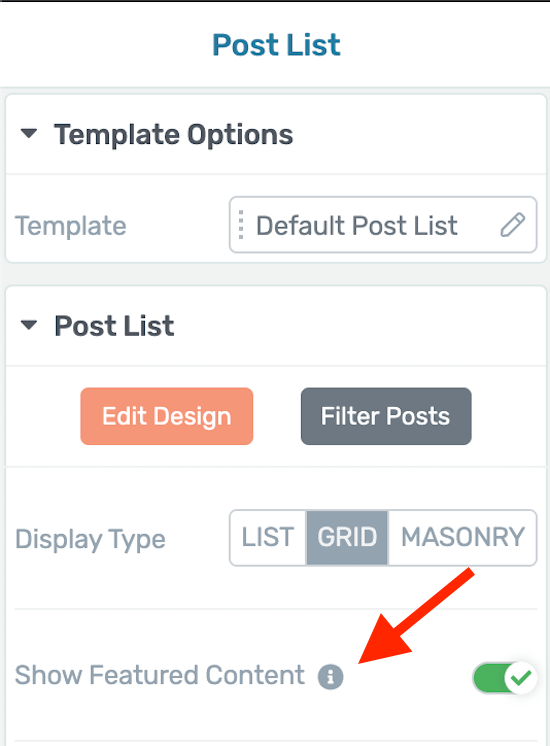Disable the Show Featured Content switch
Screen dimensions: 550x746
coord(505,677)
